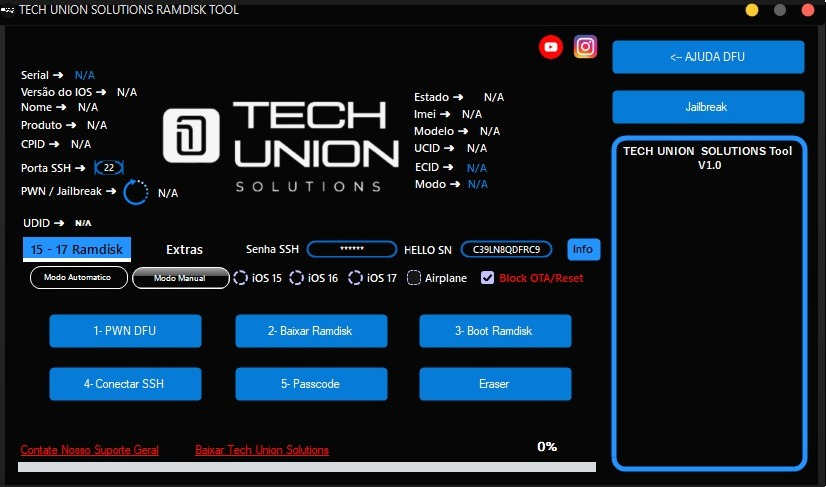Select the iOS 17 radio option
The image size is (826, 487).
355,278
